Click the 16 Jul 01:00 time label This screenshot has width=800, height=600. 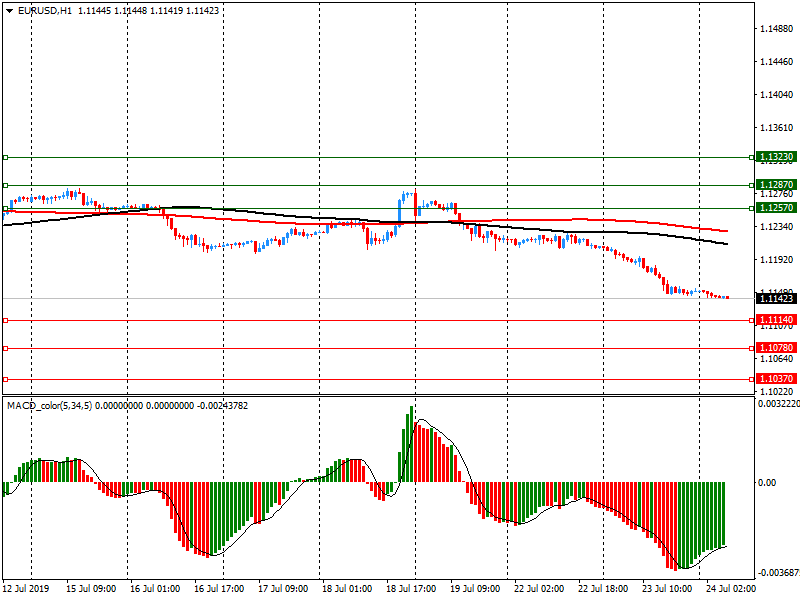[155, 588]
